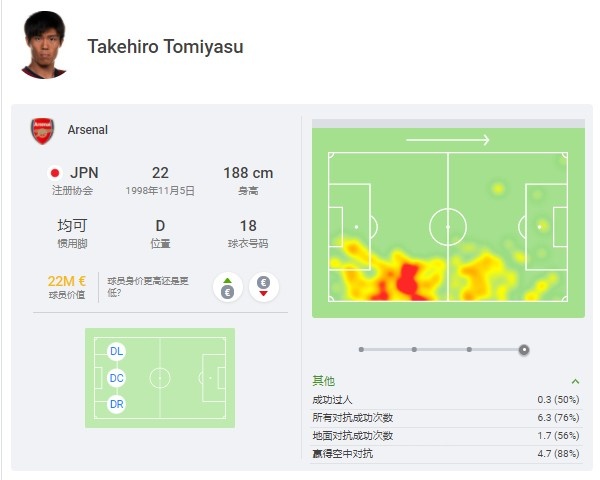Image resolution: width=600 pixels, height=480 pixels.
Task: Vote player value lower with red arrow
Action: click(x=263, y=287)
